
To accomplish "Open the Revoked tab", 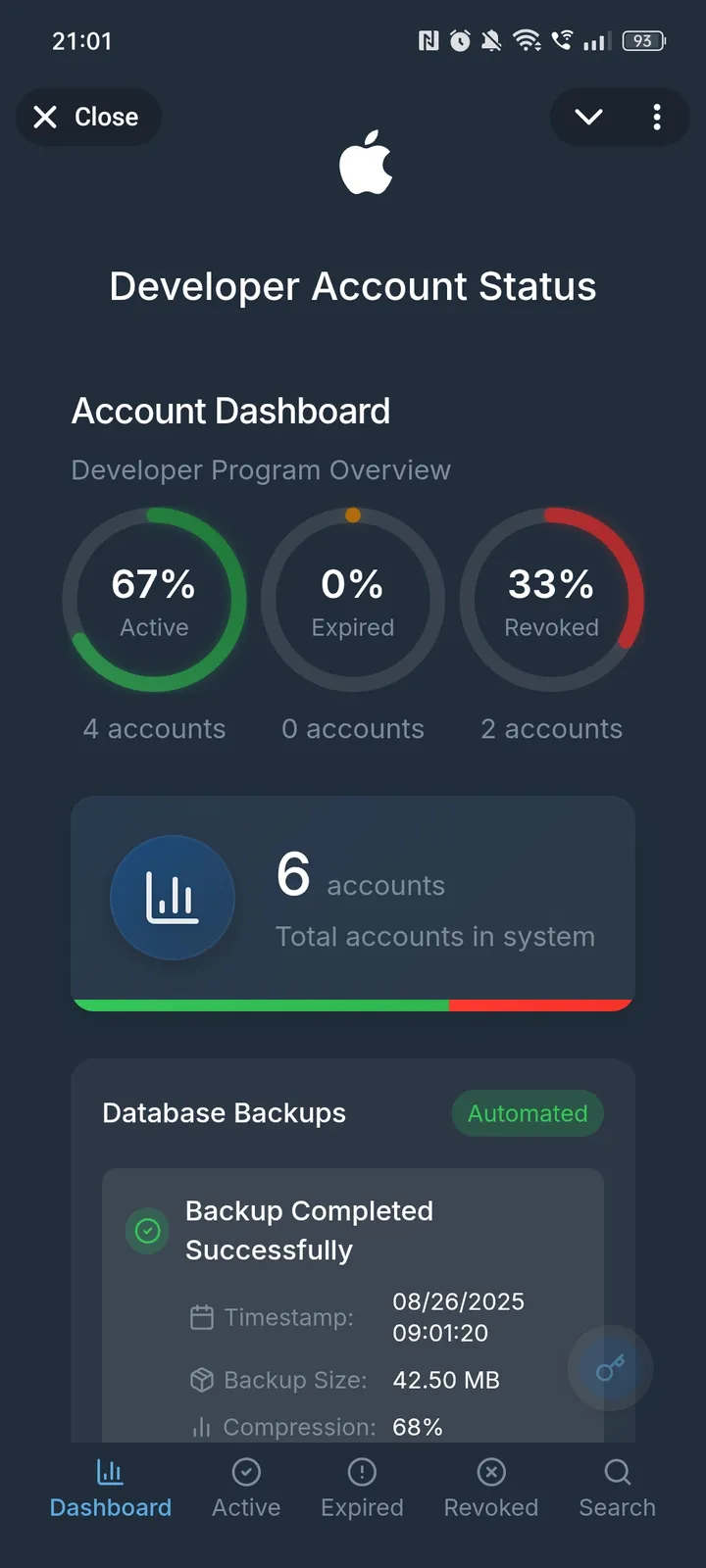I will 490,1488.
